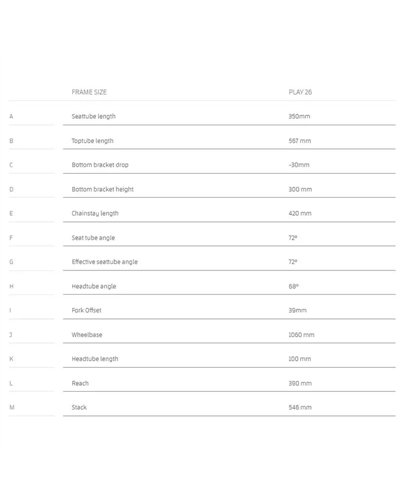Select the Headtube angle row label

click(x=94, y=286)
